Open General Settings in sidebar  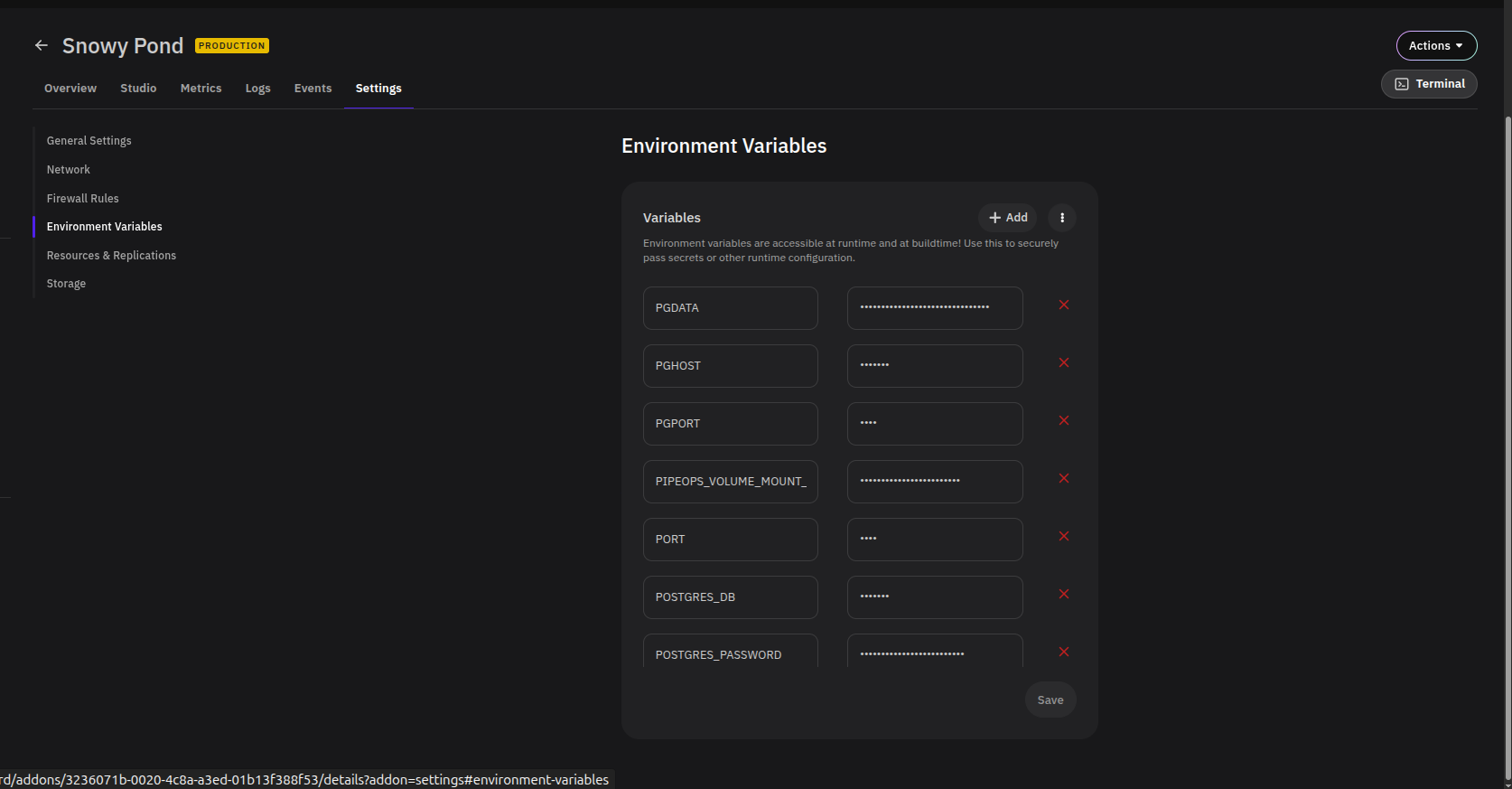click(89, 141)
